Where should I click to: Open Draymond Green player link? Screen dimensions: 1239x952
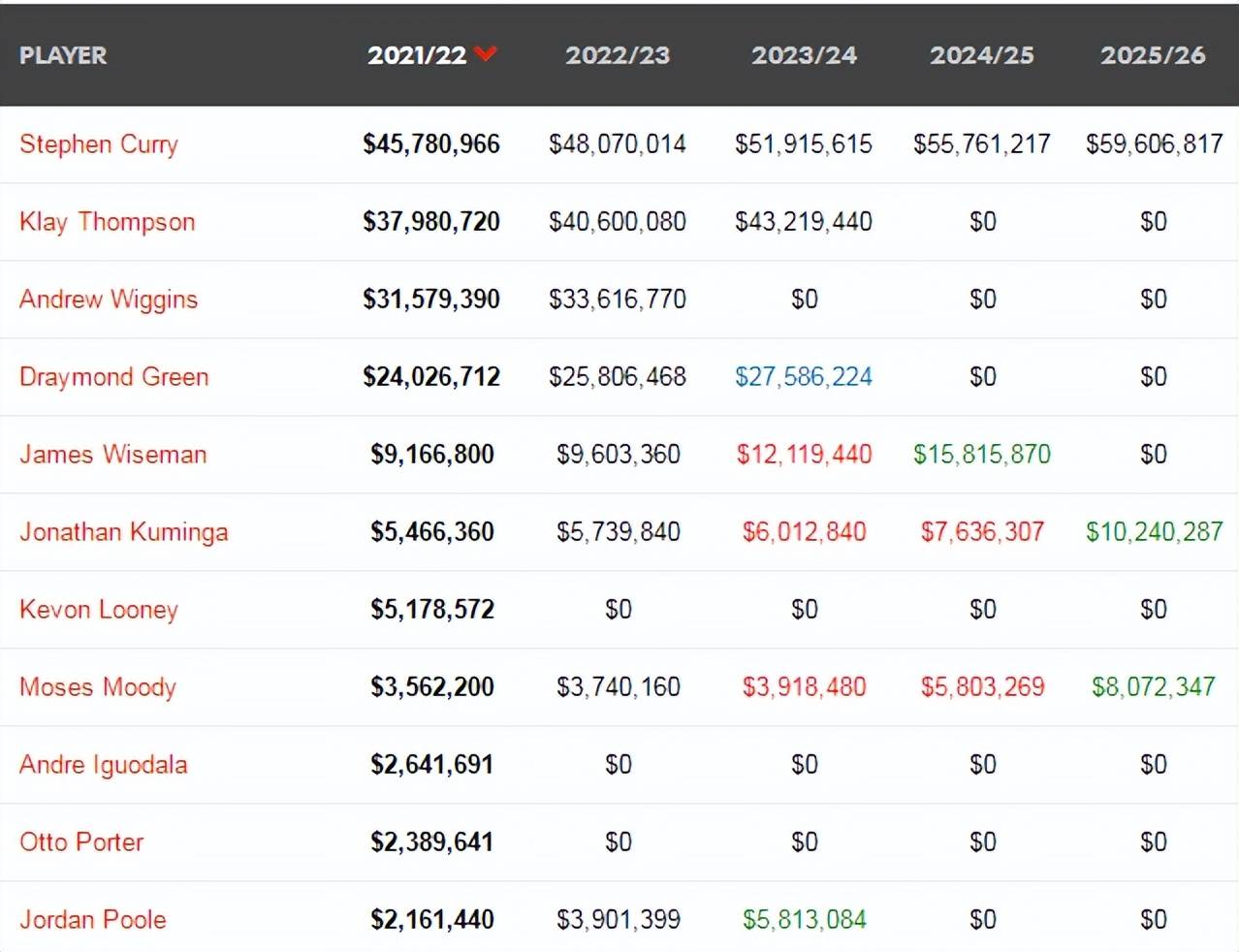pos(114,377)
